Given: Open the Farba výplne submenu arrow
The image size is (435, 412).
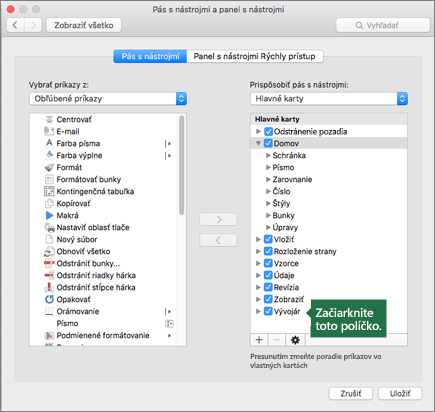Looking at the screenshot, I should 168,156.
